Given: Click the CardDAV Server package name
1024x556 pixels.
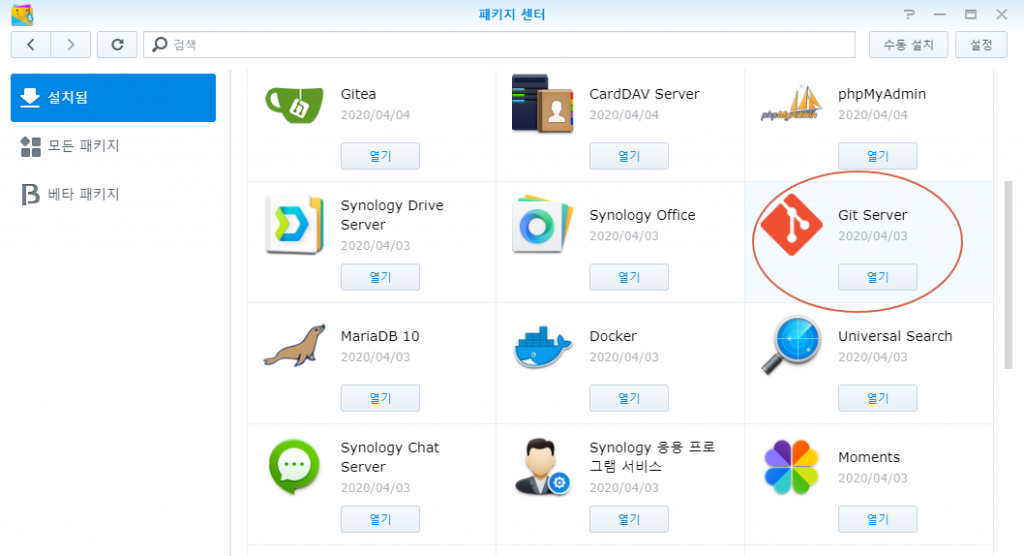Looking at the screenshot, I should pos(645,94).
